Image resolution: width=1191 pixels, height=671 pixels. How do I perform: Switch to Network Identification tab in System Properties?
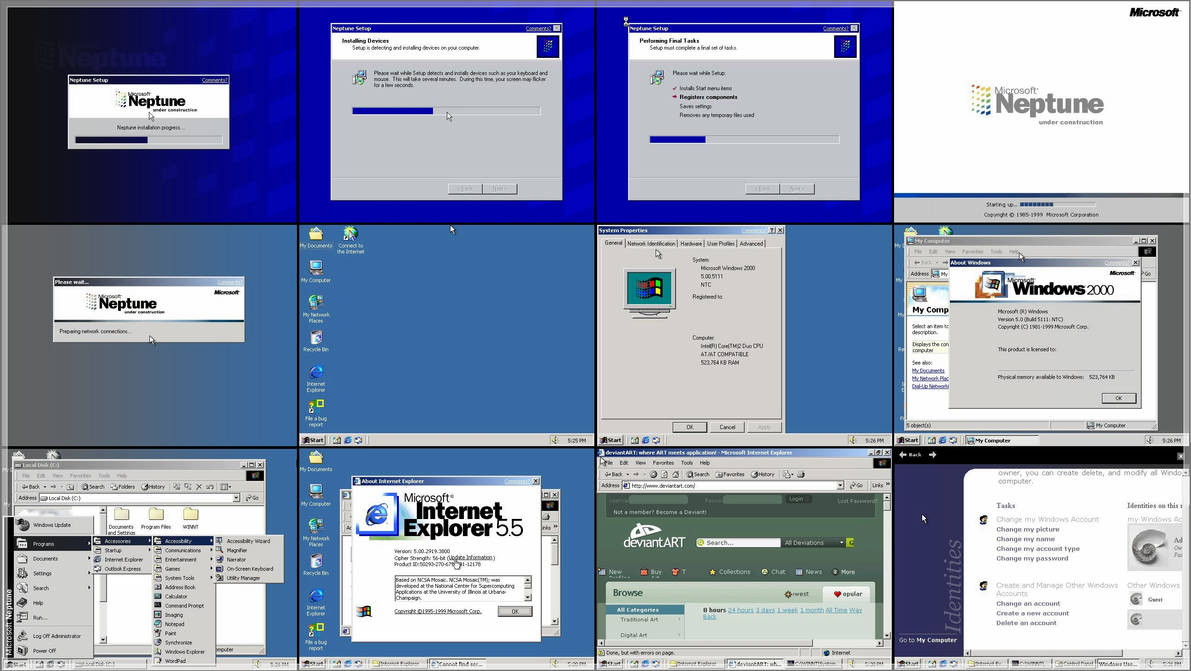(651, 244)
